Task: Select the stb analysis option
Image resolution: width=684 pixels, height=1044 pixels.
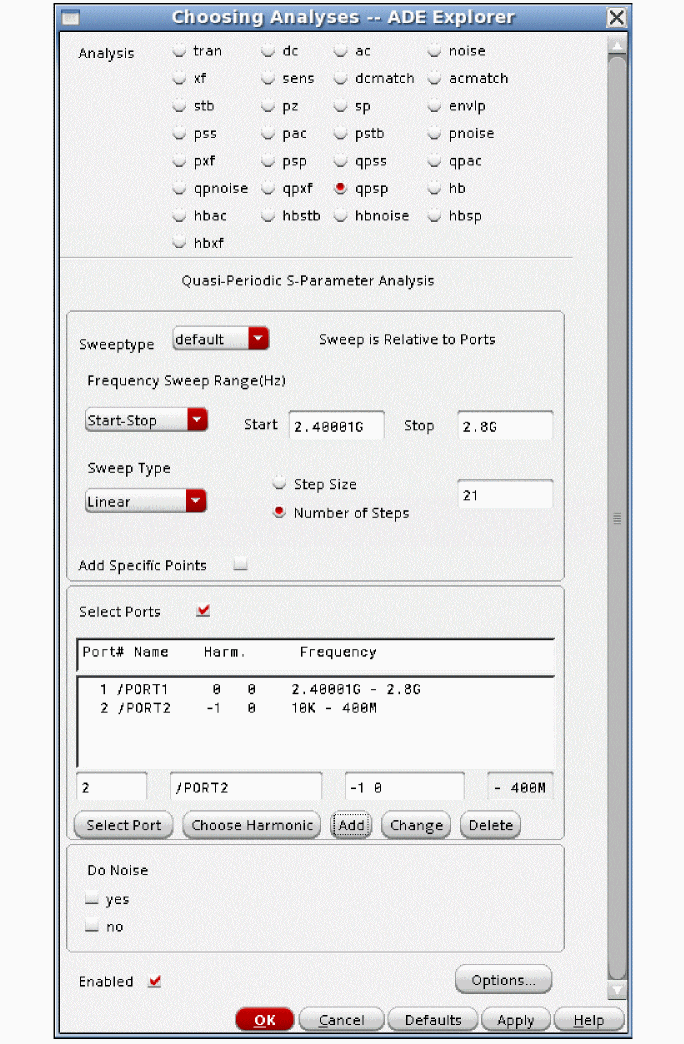Action: coord(179,106)
